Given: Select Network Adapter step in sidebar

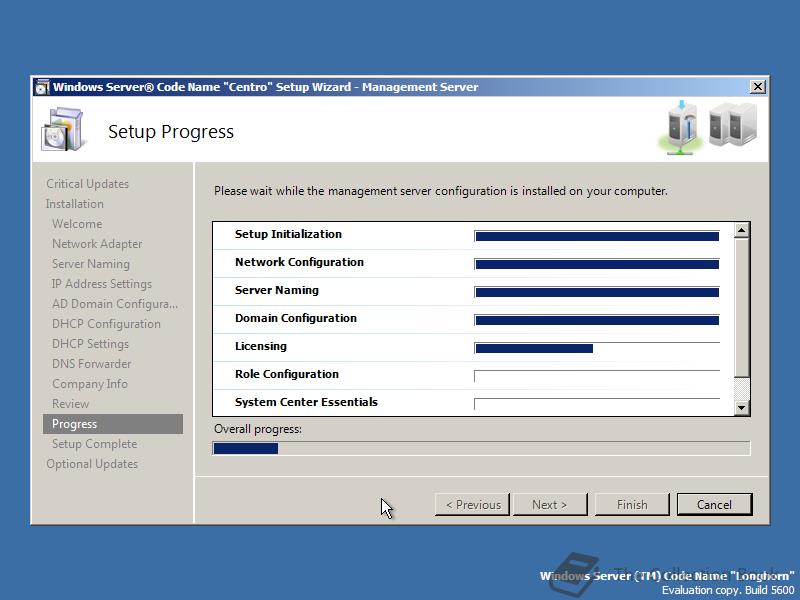Looking at the screenshot, I should click(x=97, y=244).
